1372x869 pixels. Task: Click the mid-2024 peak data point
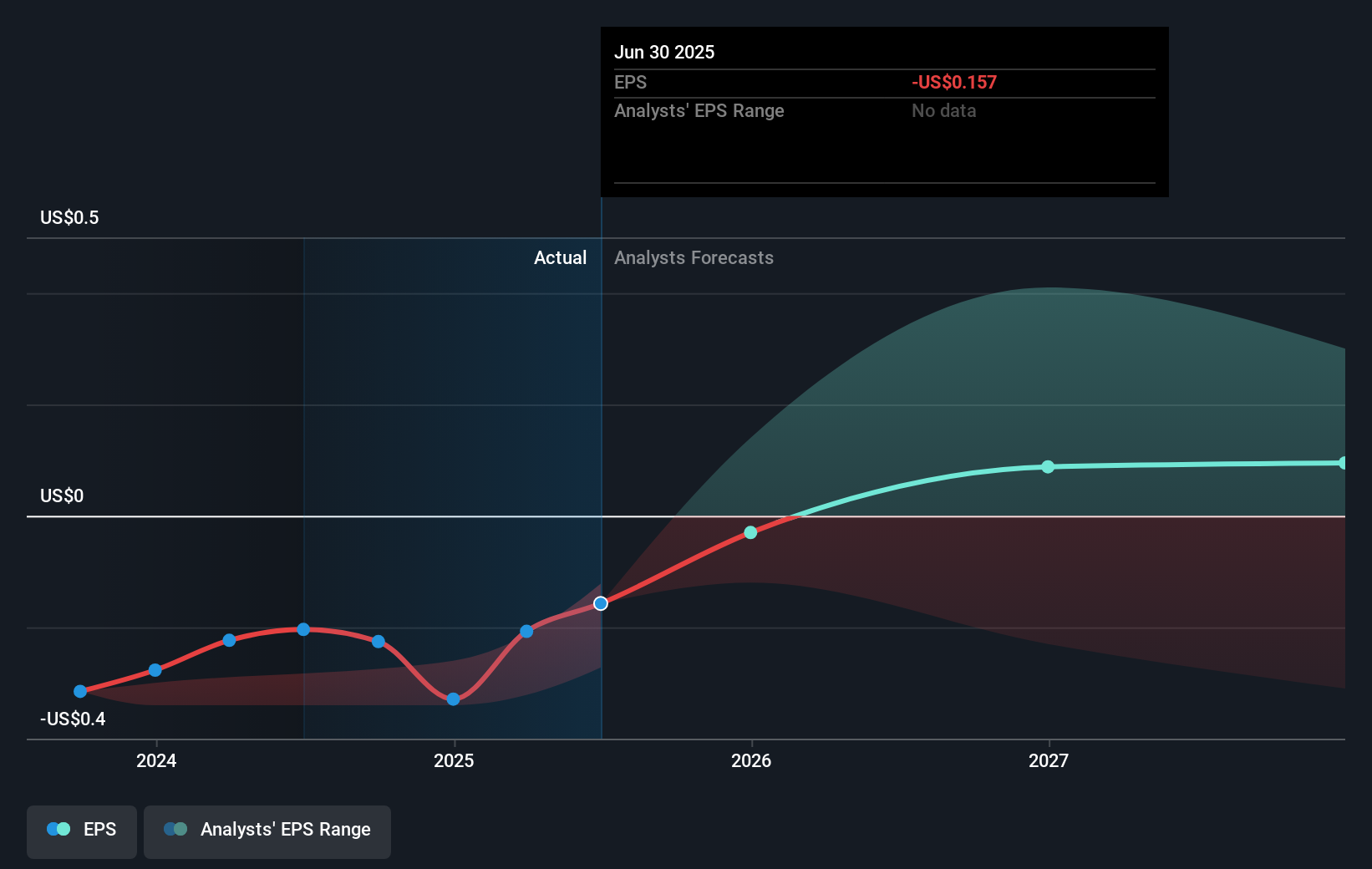pos(303,629)
